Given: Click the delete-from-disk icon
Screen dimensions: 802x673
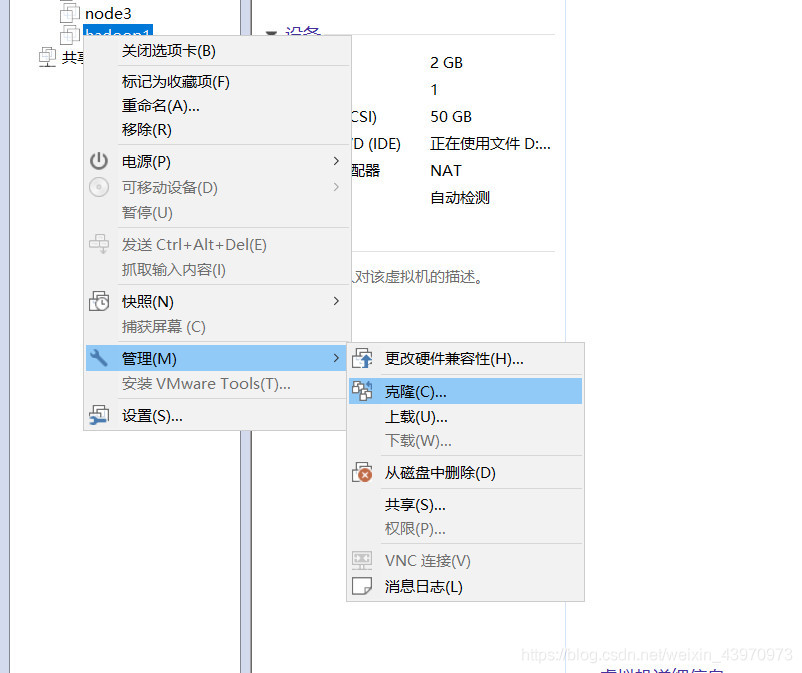Looking at the screenshot, I should pos(363,472).
